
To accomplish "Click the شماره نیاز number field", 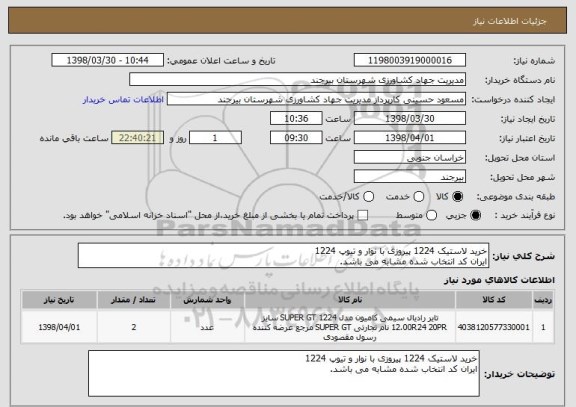I will pos(410,60).
